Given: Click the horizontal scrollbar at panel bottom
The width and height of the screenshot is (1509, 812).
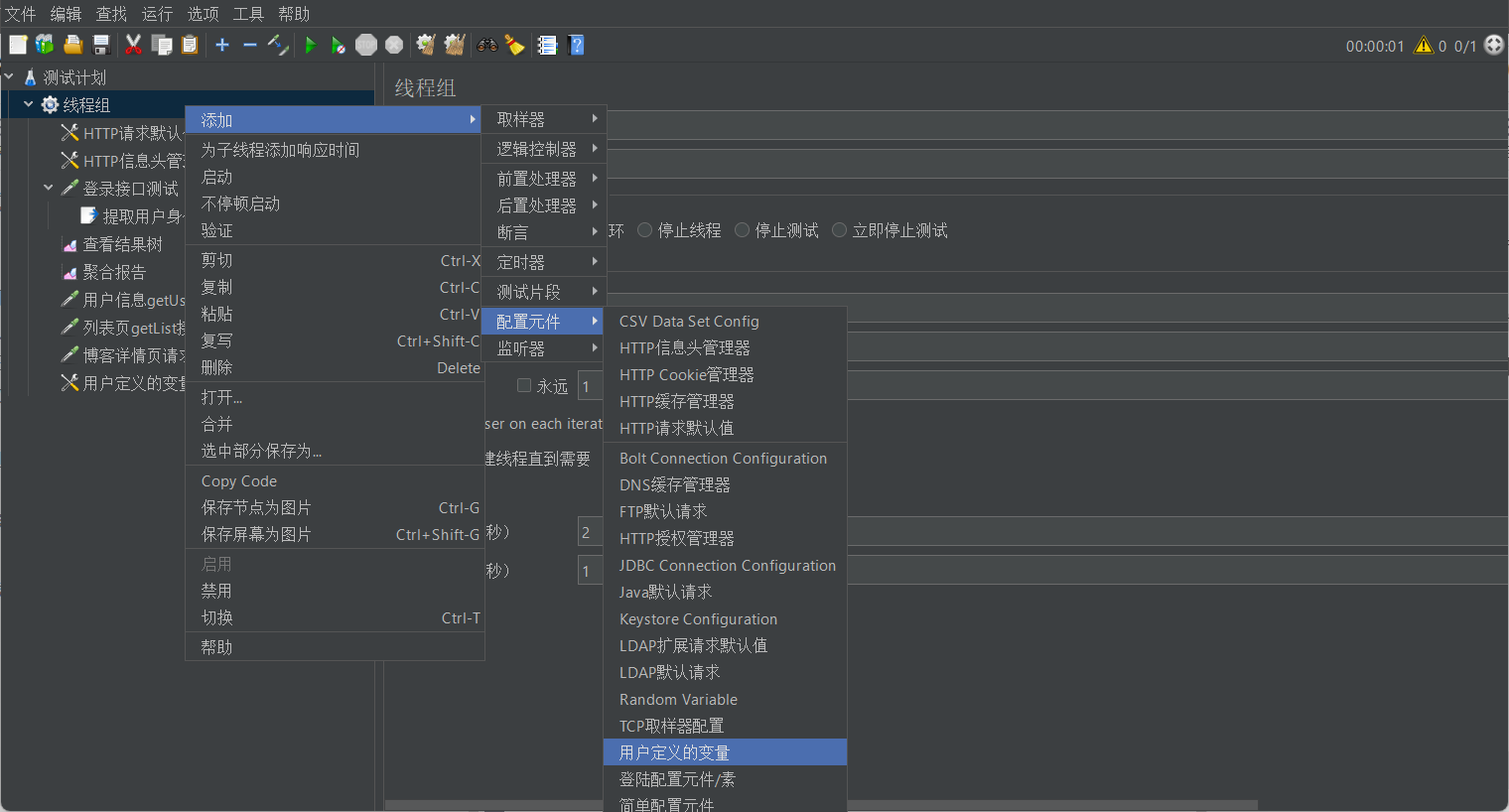Looking at the screenshot, I should (821, 805).
